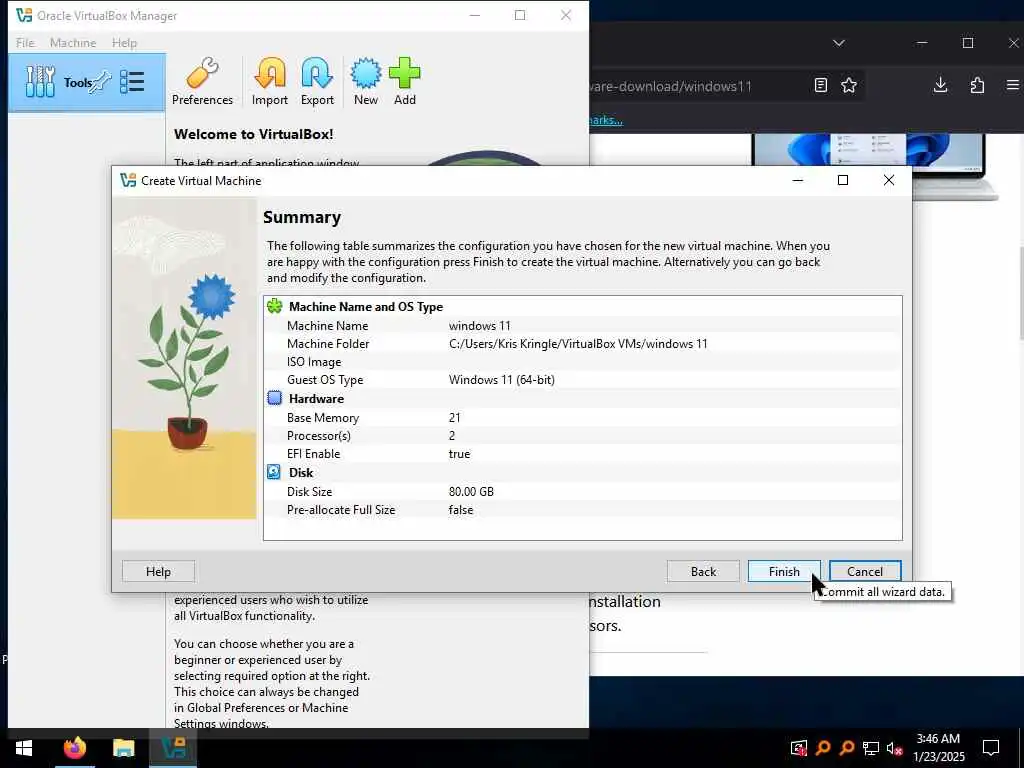Click the Cancel button in wizard
The width and height of the screenshot is (1024, 768).
865,571
